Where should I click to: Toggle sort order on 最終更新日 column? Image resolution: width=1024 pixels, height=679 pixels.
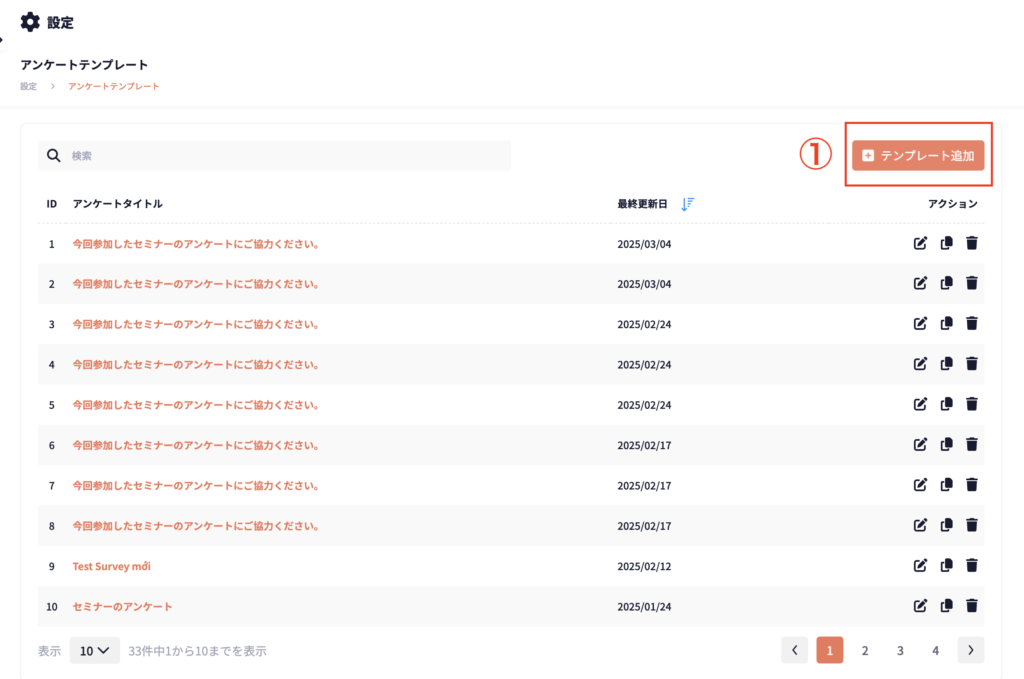(687, 204)
